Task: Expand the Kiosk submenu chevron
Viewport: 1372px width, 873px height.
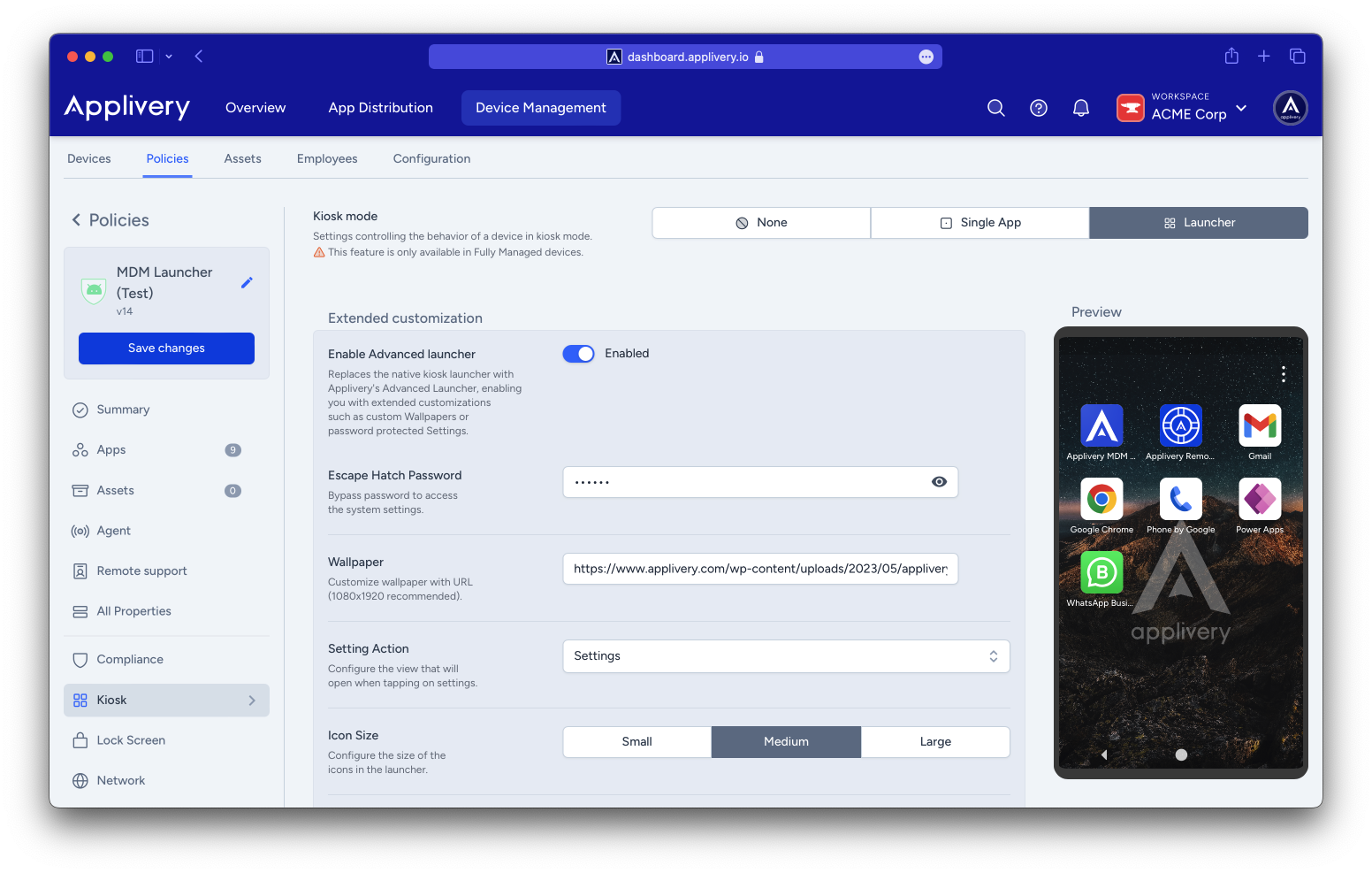Action: (x=252, y=701)
